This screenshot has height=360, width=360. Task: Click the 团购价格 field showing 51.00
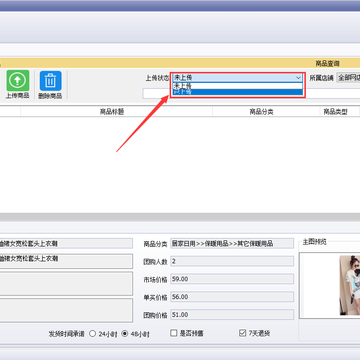pos(232,314)
